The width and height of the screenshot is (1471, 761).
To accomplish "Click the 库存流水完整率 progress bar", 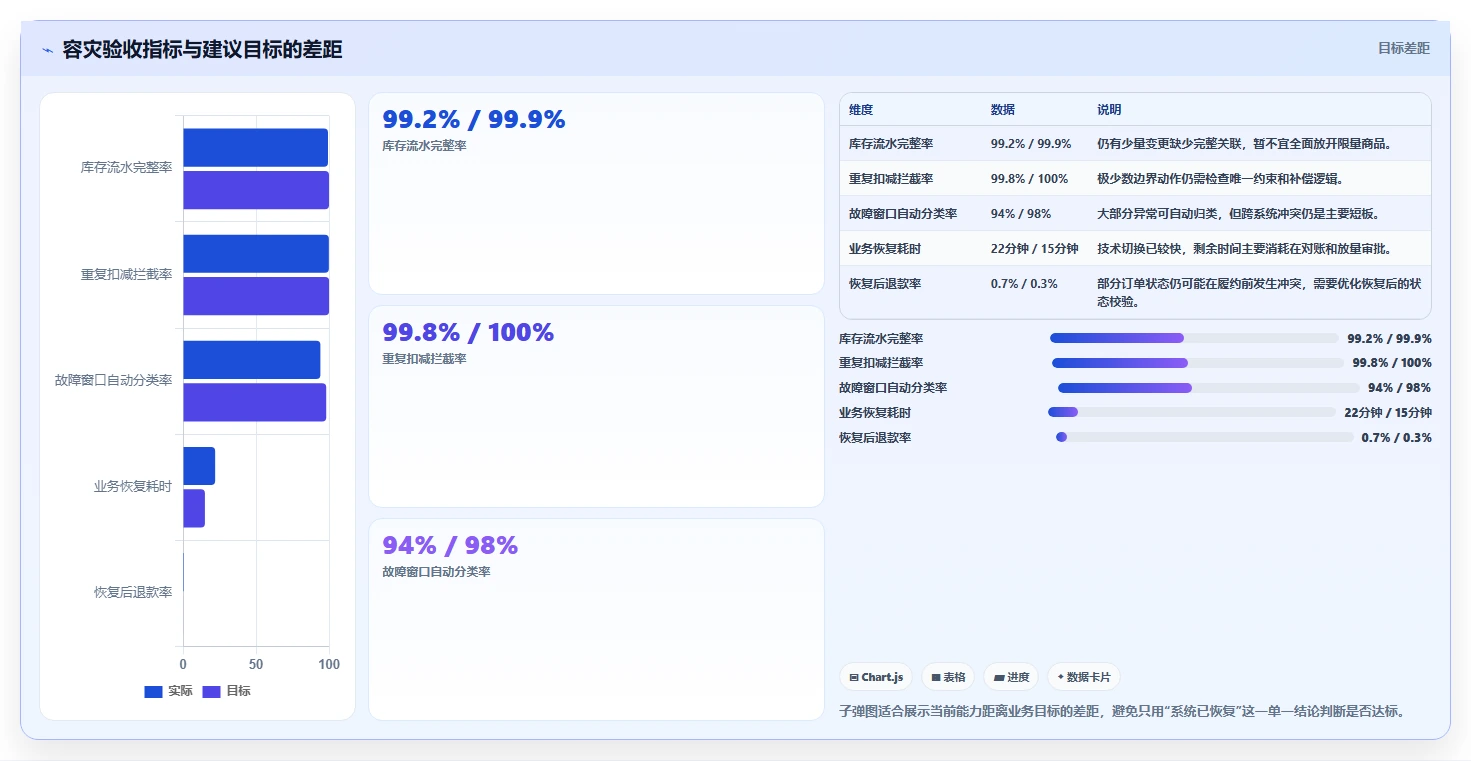I will 1194,338.
